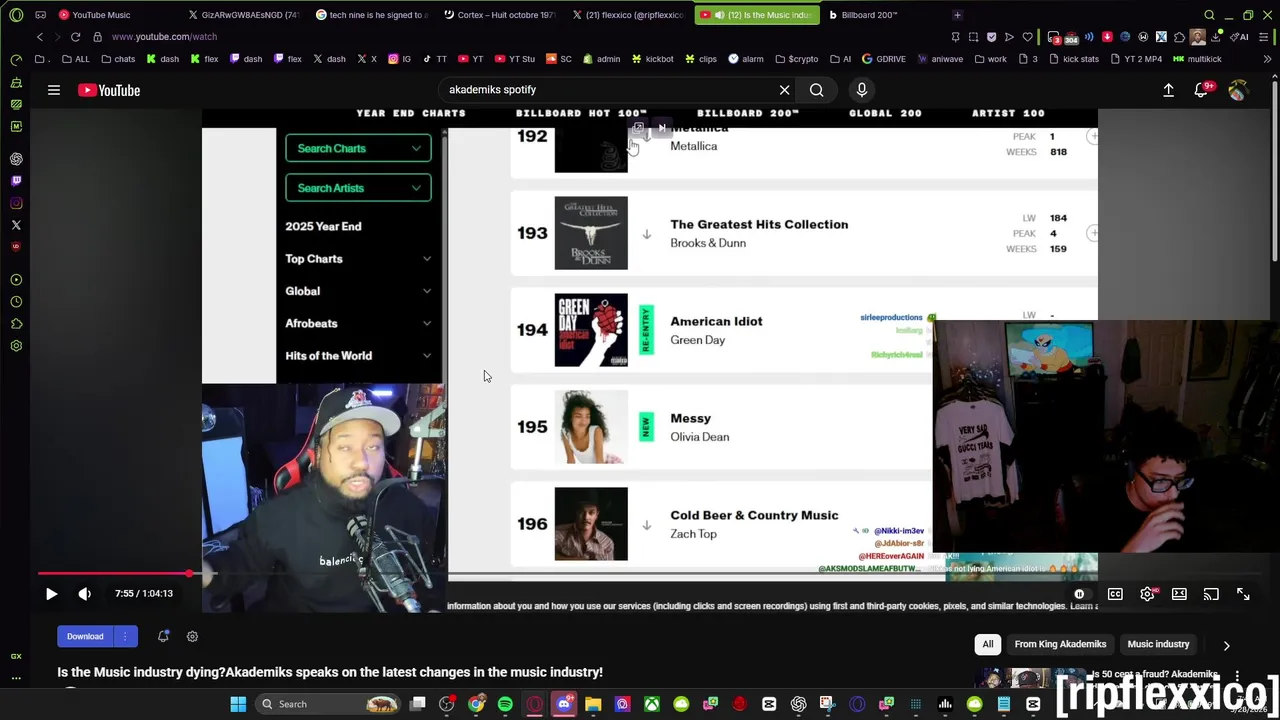Open the YouTube guide hamburger menu

coord(54,90)
